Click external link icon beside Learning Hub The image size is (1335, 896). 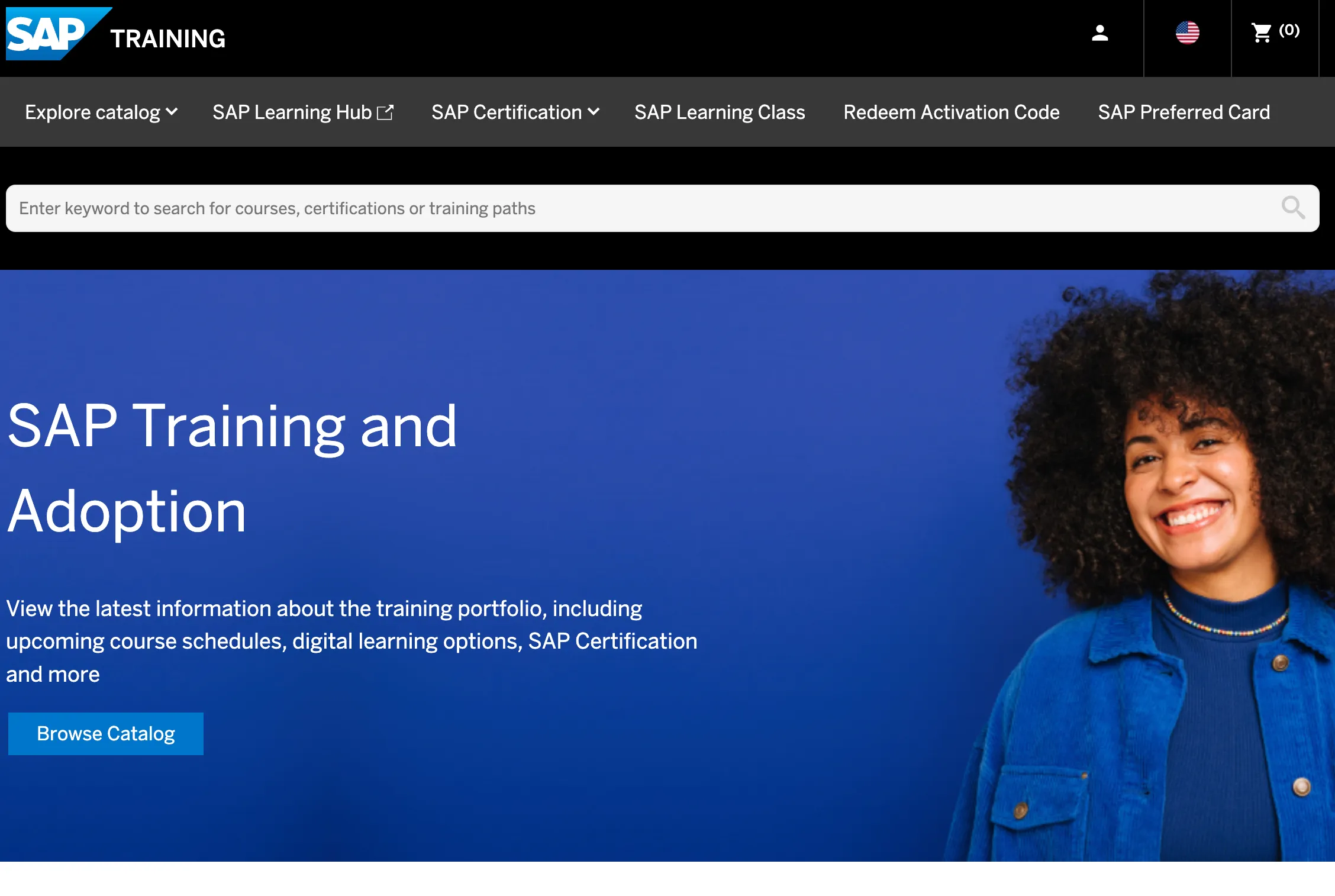tap(385, 112)
